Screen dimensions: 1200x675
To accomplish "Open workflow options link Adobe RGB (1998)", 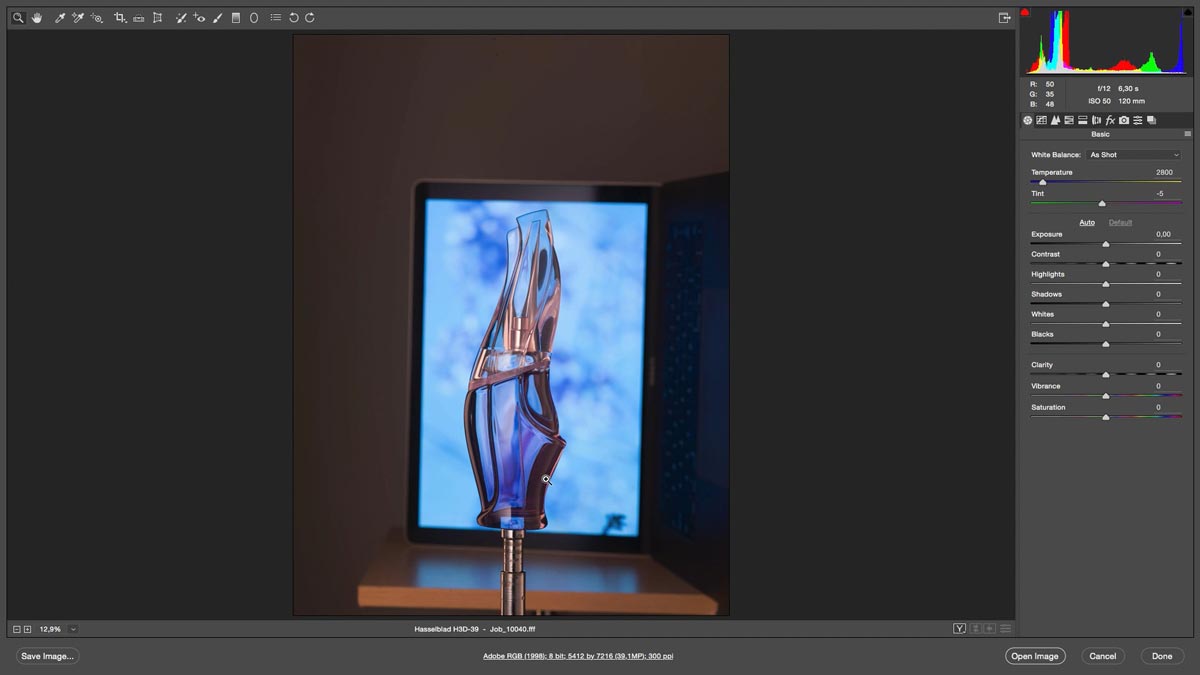I will click(x=578, y=656).
